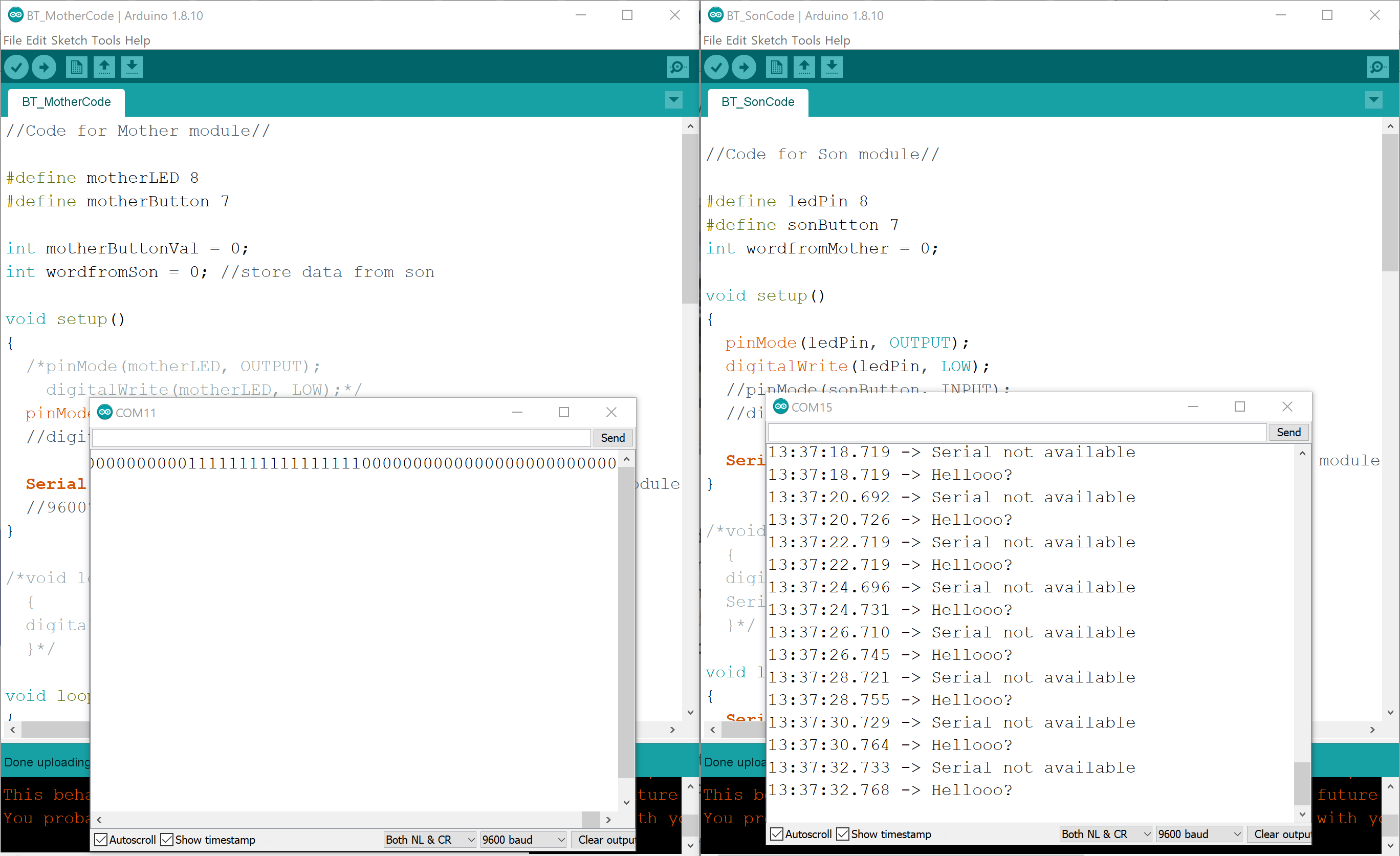Open 9600 baud dropdown in COM15
1400x856 pixels.
tap(1199, 834)
